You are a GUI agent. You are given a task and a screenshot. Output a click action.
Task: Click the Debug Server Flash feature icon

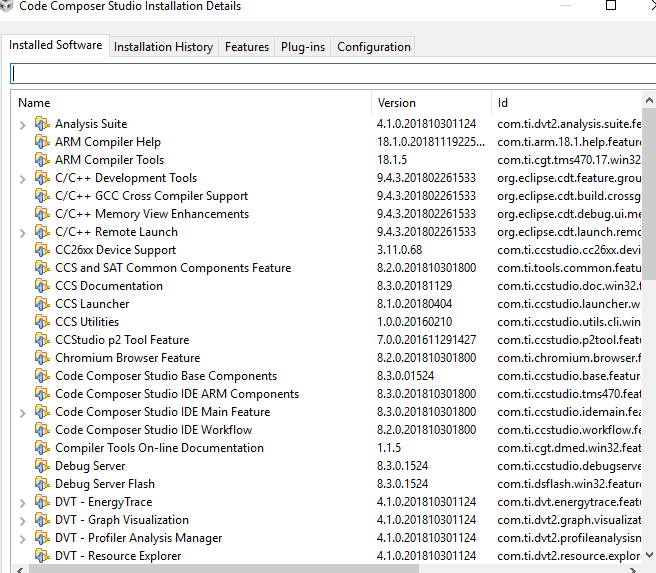click(42, 483)
